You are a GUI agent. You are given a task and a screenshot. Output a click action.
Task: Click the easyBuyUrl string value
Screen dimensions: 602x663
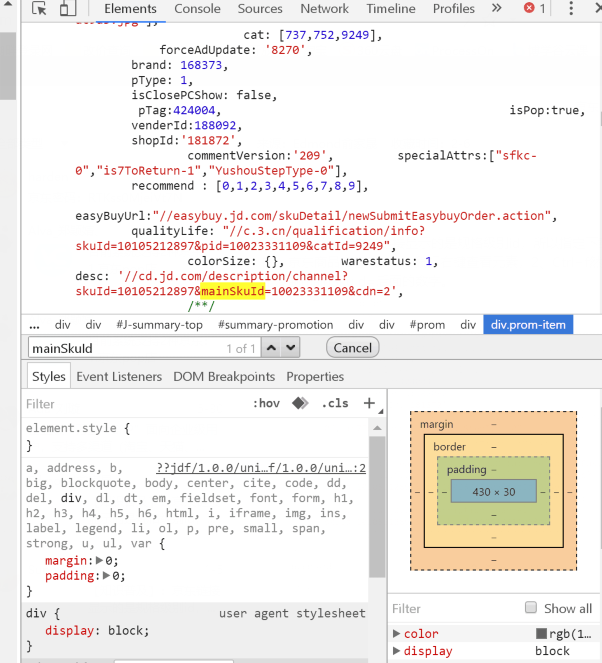pos(351,216)
